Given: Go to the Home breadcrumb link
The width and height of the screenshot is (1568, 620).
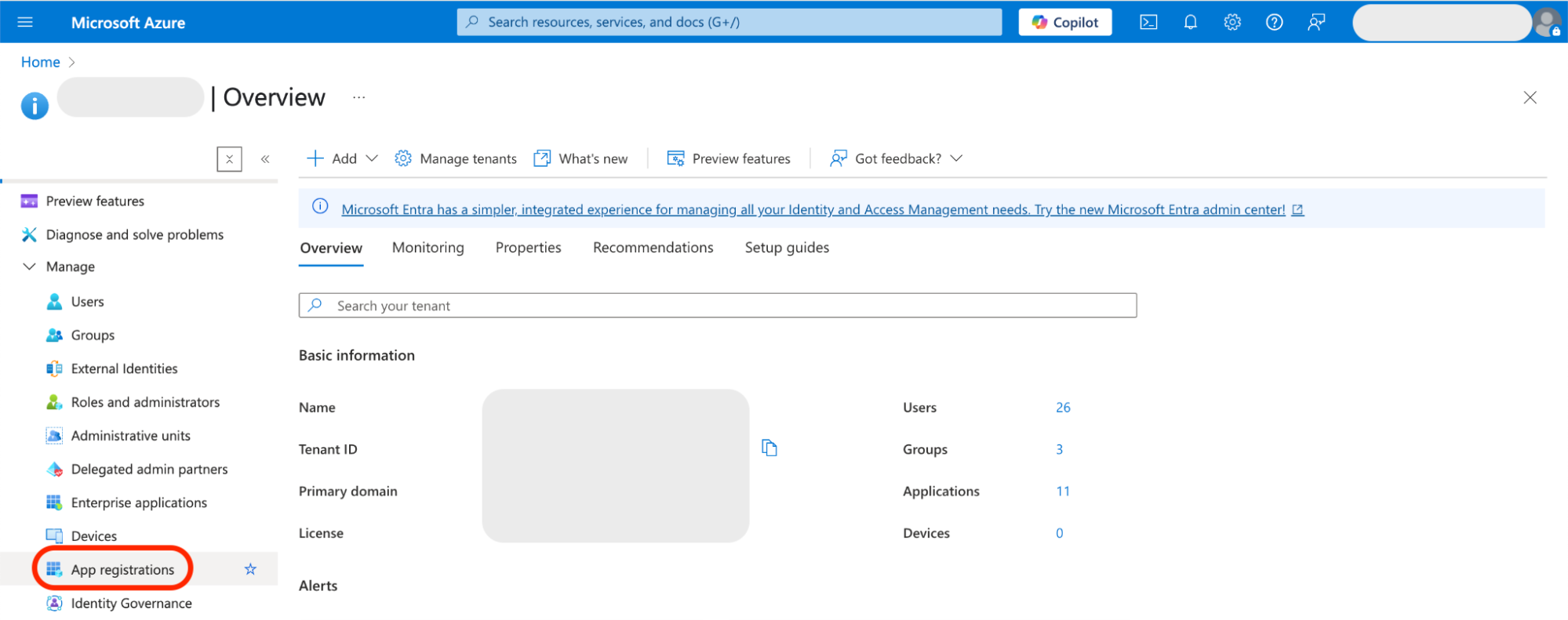Looking at the screenshot, I should click(x=41, y=62).
